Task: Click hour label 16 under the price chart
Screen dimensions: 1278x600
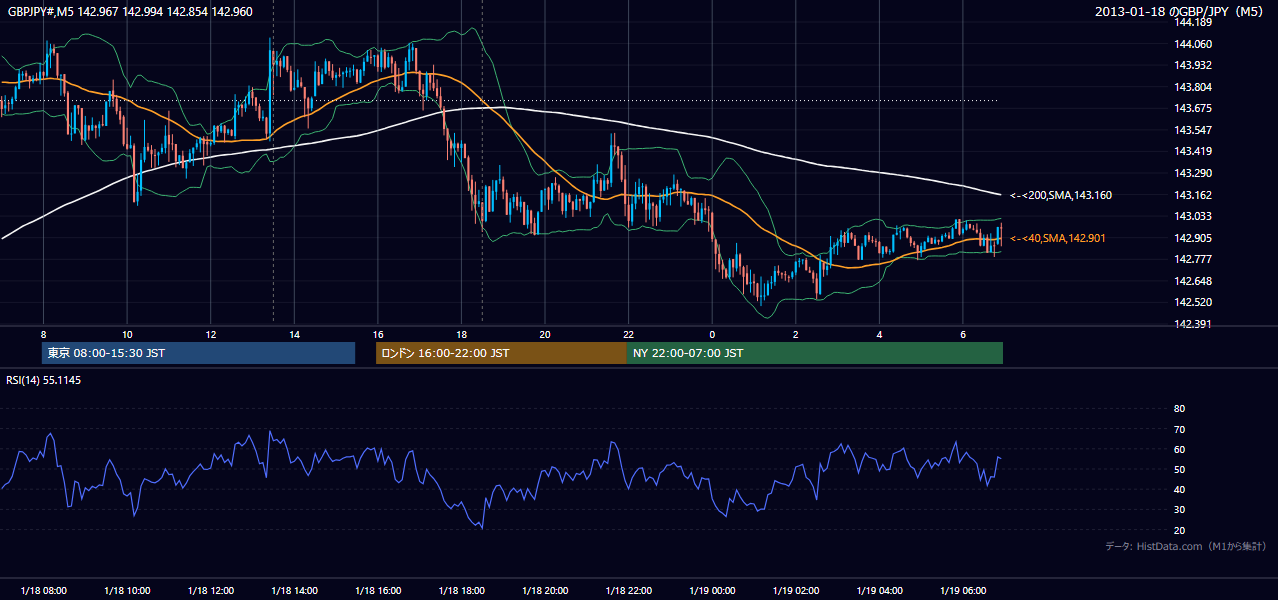Action: 377,334
